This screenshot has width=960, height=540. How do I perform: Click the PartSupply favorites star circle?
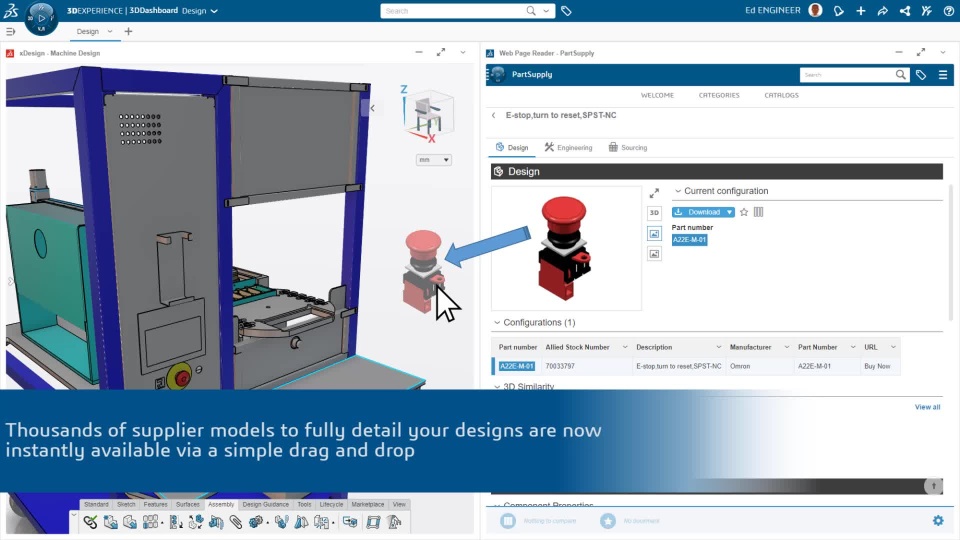tap(608, 521)
